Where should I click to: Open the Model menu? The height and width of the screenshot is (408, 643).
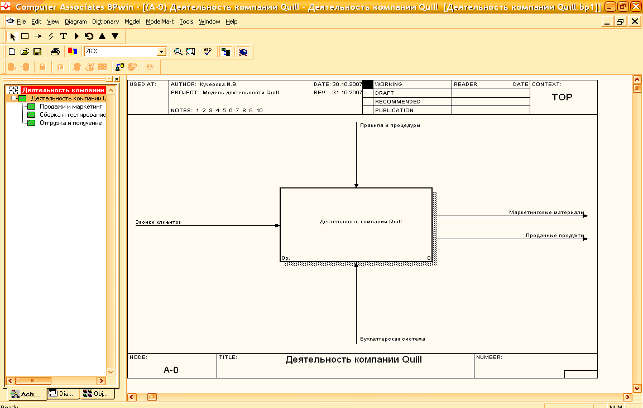coord(132,22)
